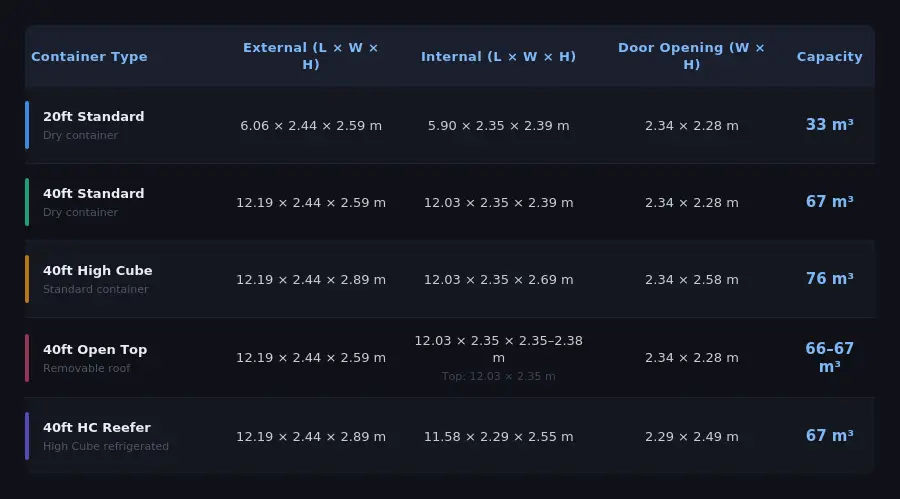Viewport: 900px width, 499px height.
Task: Click the Container Type column header
Action: click(x=89, y=57)
